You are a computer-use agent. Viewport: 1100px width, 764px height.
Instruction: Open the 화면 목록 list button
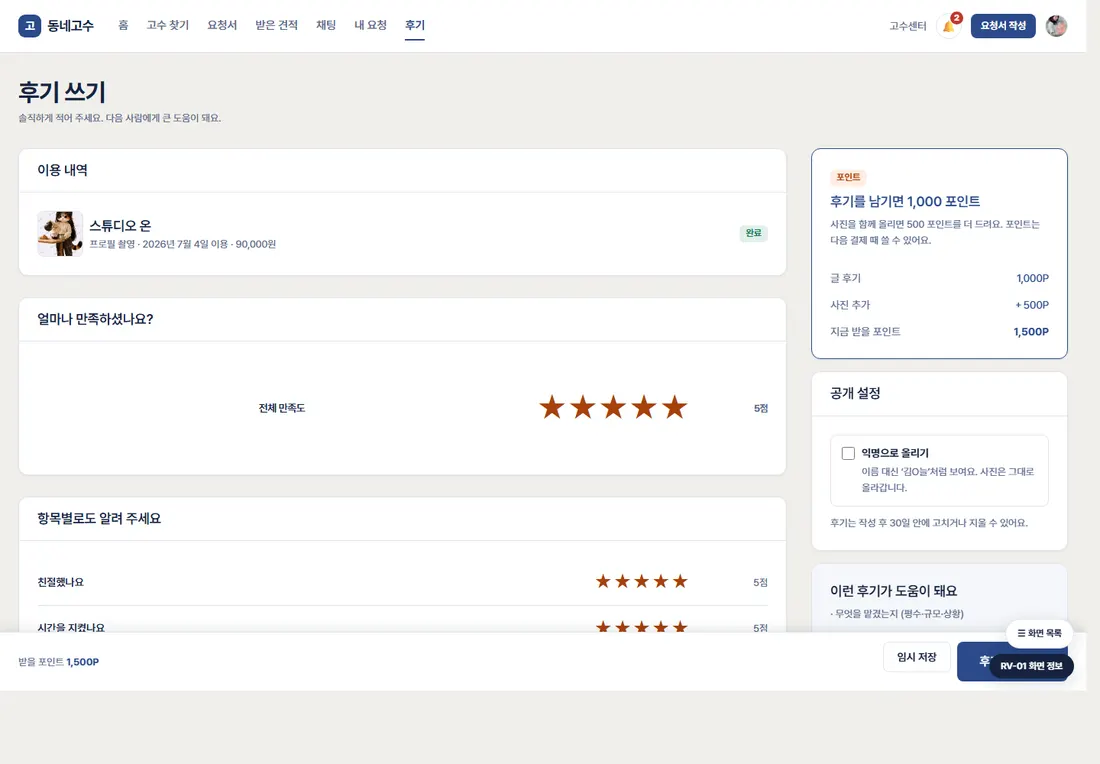click(1039, 633)
